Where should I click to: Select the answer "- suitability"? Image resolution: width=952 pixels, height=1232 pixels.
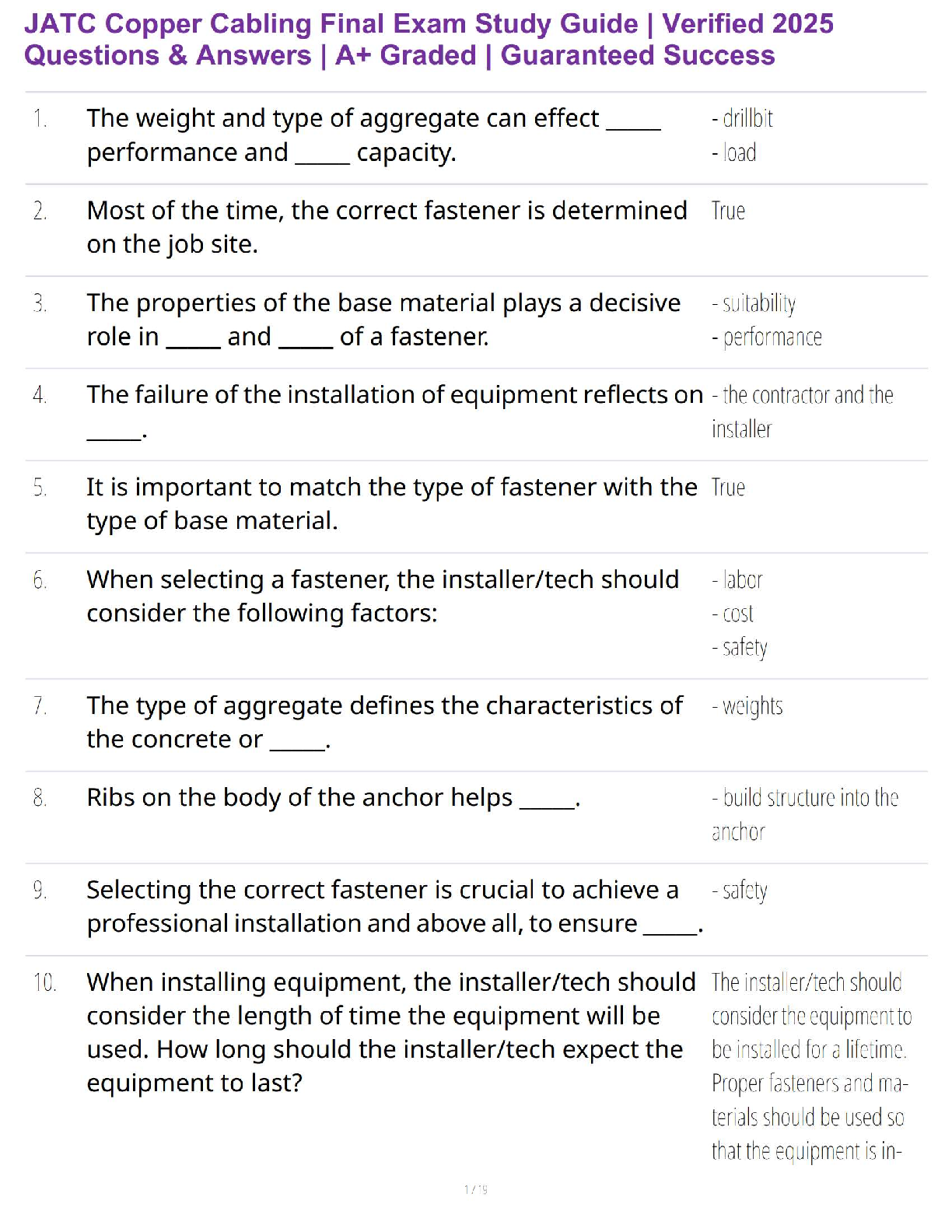(x=754, y=303)
